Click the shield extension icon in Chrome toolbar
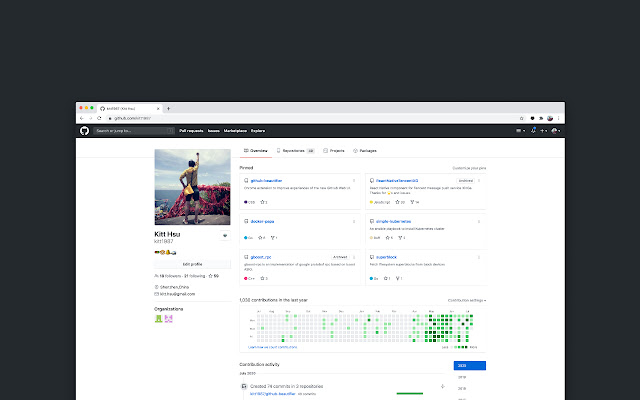 point(532,118)
